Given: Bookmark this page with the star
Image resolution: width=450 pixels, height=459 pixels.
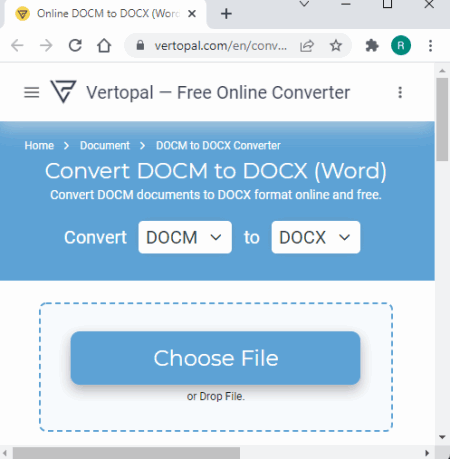Looking at the screenshot, I should click(336, 45).
